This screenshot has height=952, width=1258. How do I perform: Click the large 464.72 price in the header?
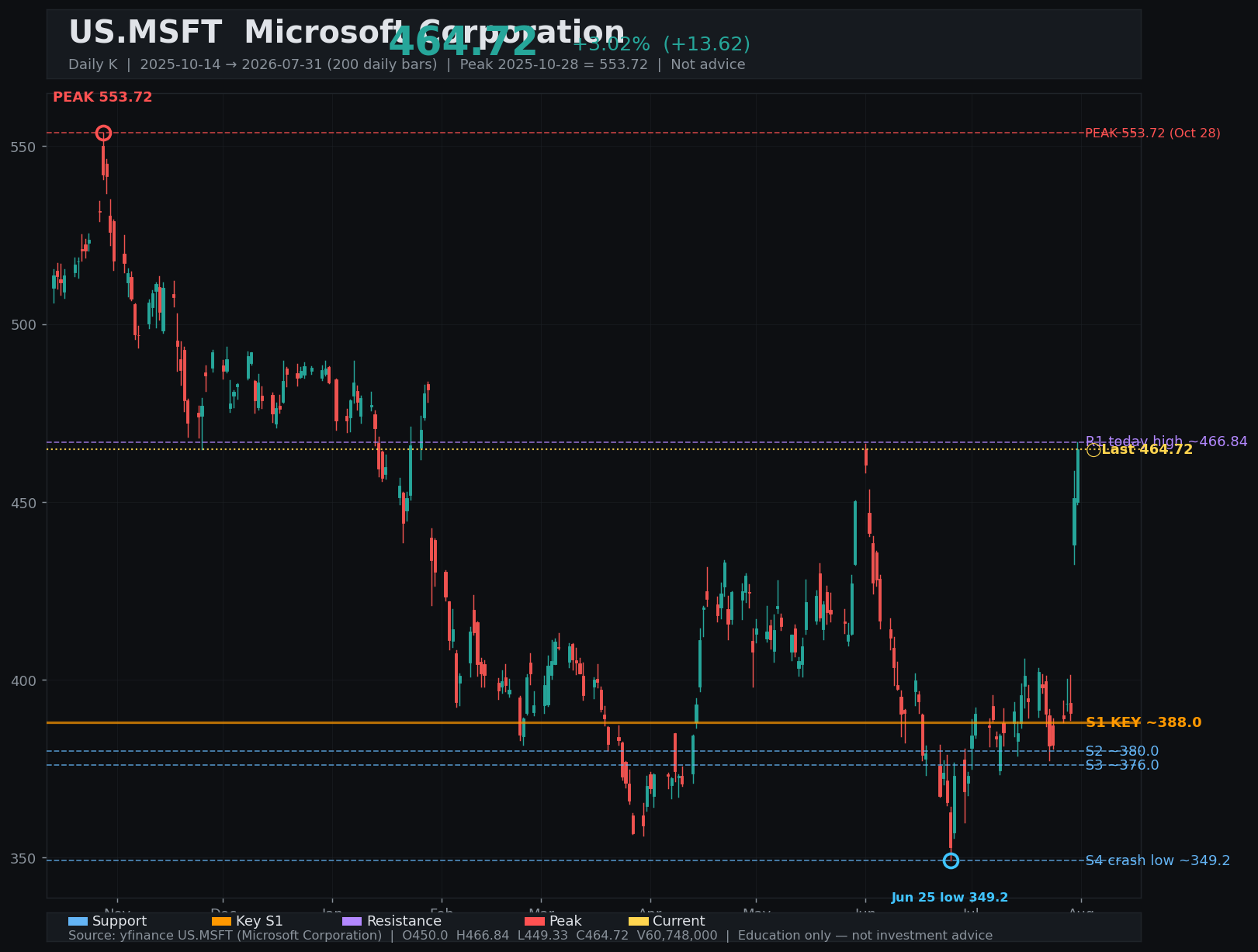[463, 42]
